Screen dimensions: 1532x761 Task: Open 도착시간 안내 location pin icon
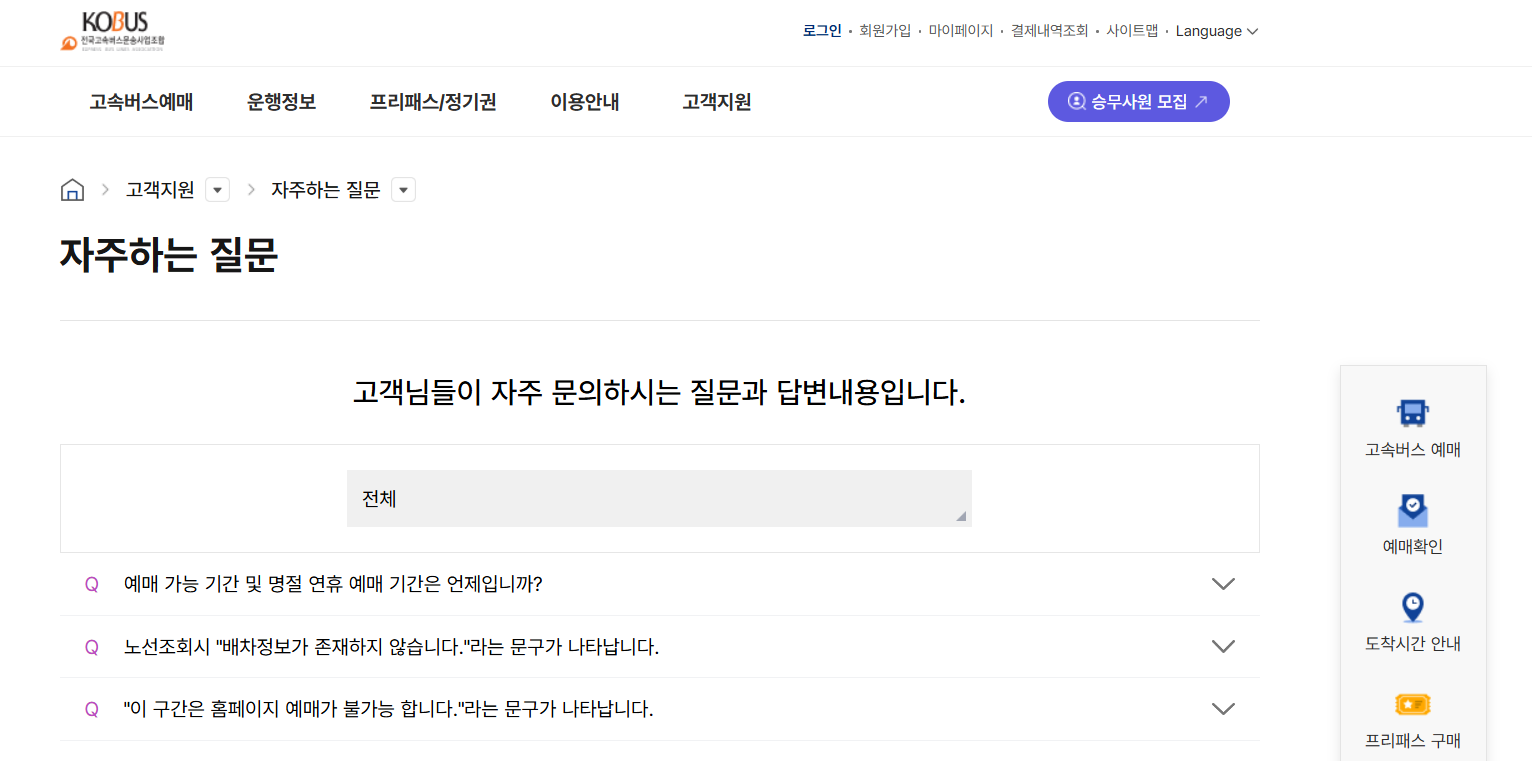pos(1412,607)
